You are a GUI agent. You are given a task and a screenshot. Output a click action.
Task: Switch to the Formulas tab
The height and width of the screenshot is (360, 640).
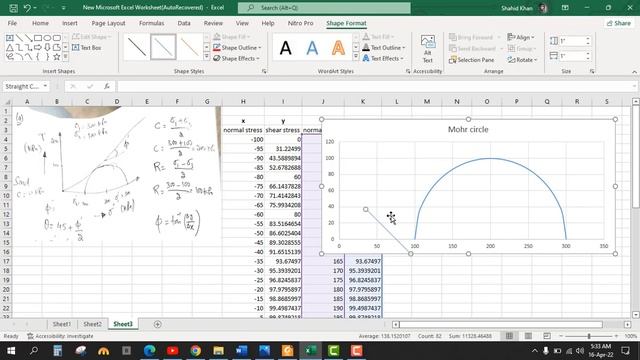pyautogui.click(x=151, y=23)
